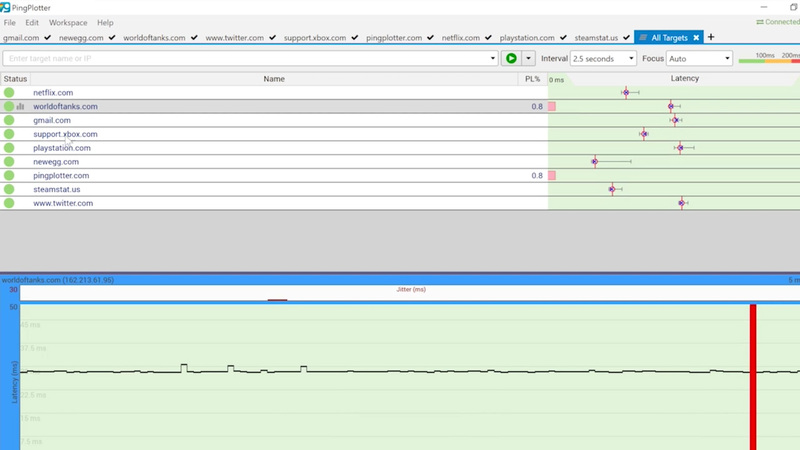This screenshot has height=450, width=800.
Task: Open the Edit menu
Action: point(32,22)
